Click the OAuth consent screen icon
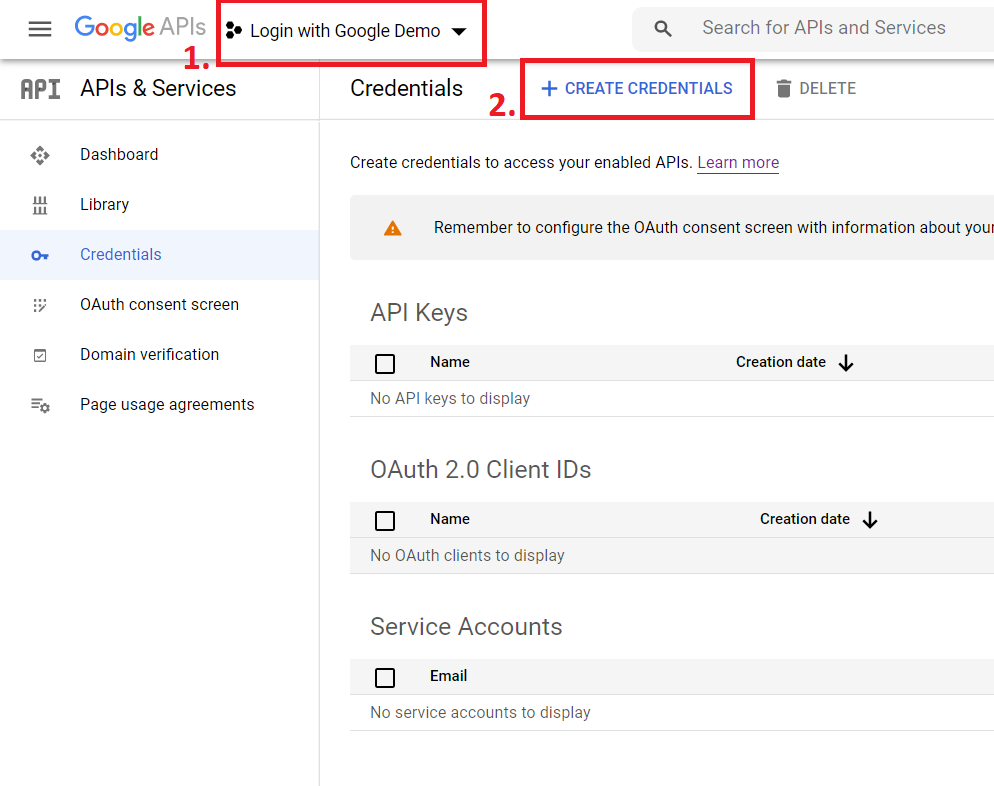 coord(40,306)
